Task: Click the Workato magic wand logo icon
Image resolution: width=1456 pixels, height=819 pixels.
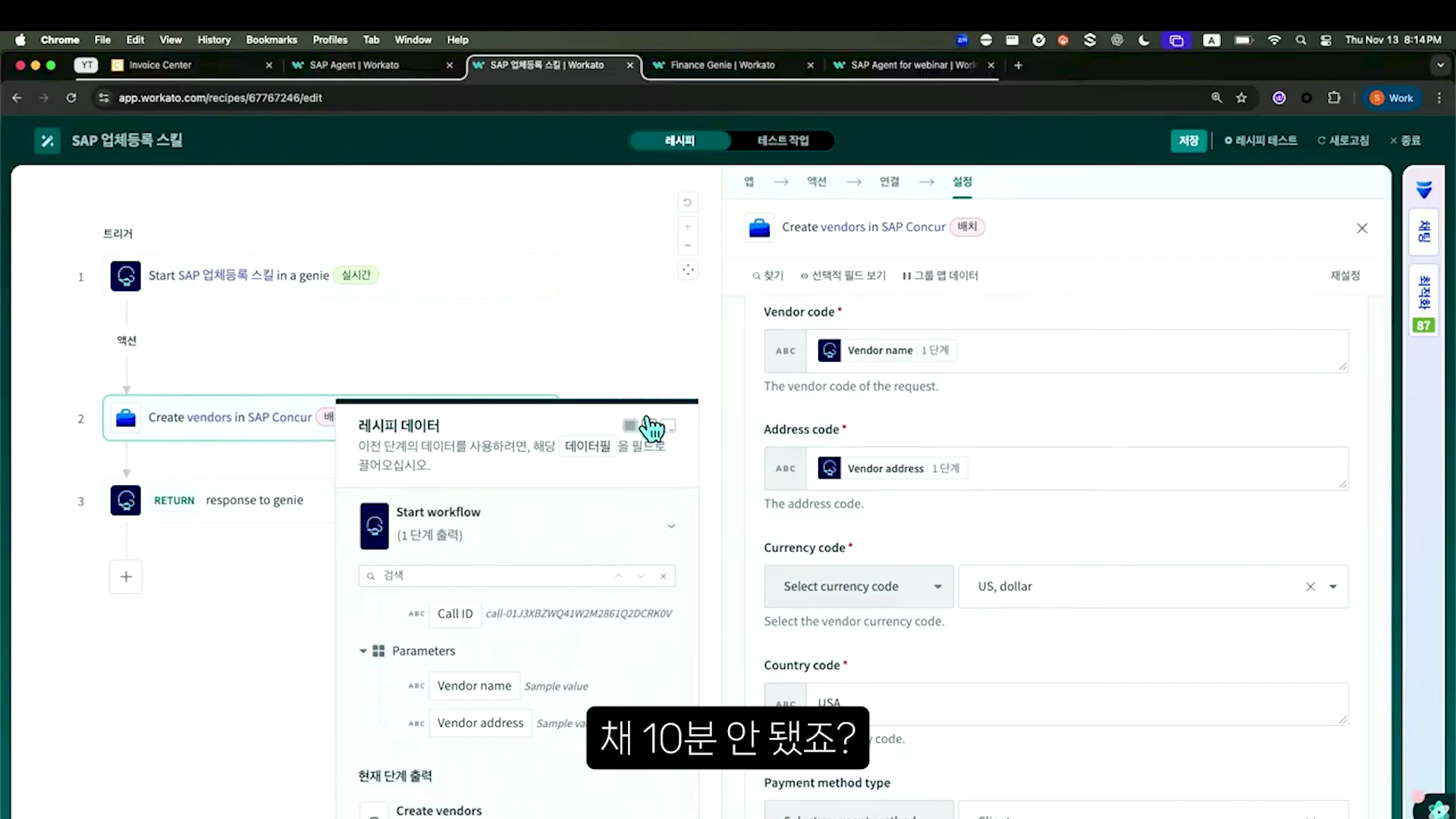Action: tap(47, 140)
